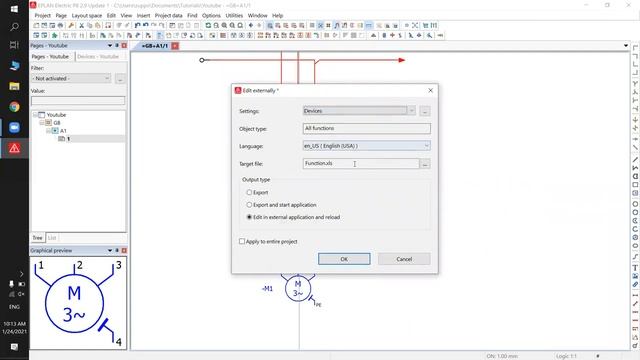
Task: Collapse the GB tree node
Action: point(42,122)
